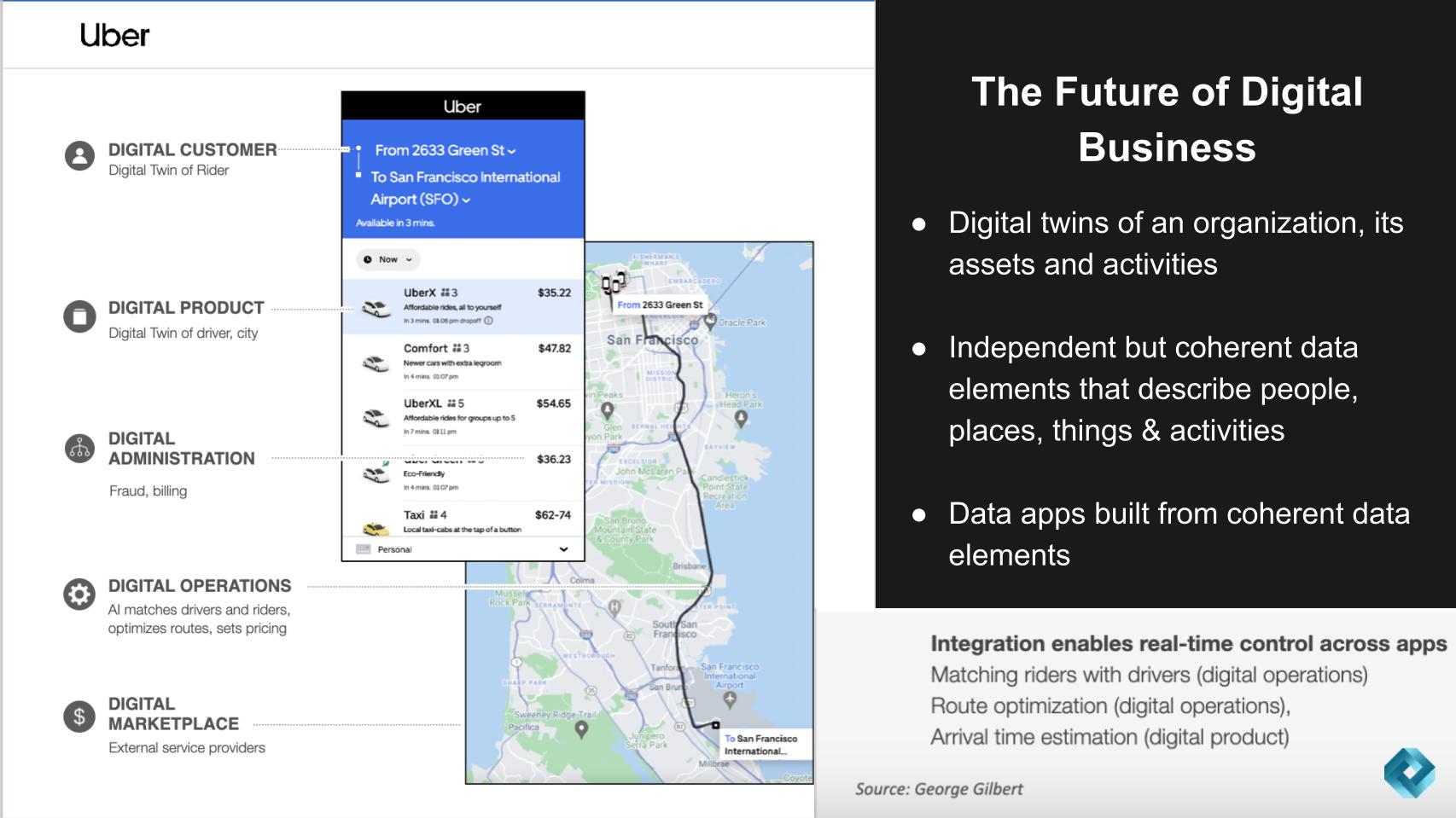Click the Uber logo at top left

coord(113,36)
